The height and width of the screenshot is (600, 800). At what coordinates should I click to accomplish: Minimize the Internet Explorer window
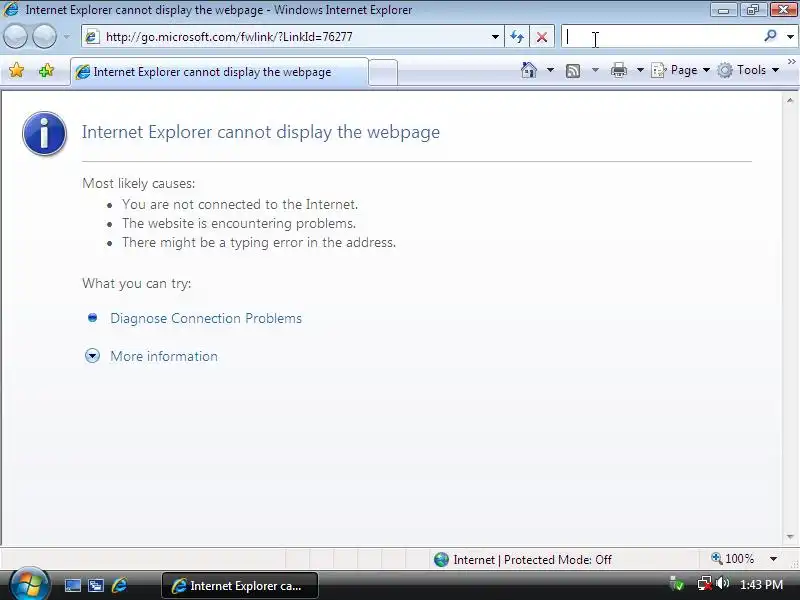[723, 10]
